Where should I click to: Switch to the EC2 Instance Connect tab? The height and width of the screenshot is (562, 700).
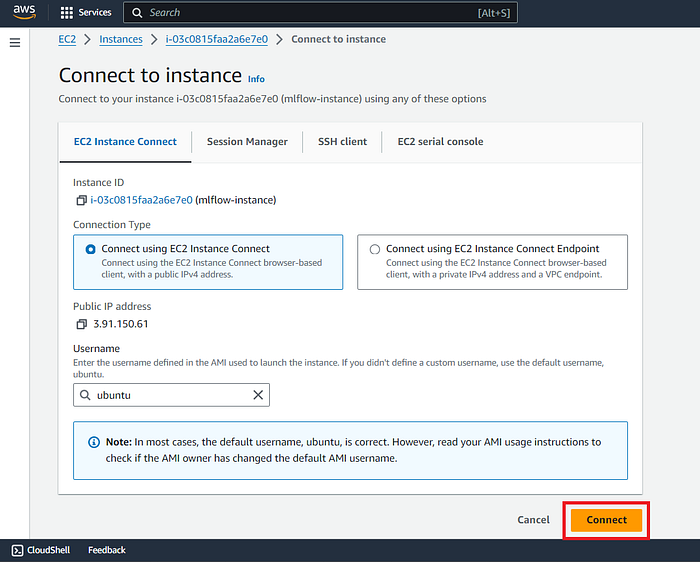pyautogui.click(x=125, y=142)
